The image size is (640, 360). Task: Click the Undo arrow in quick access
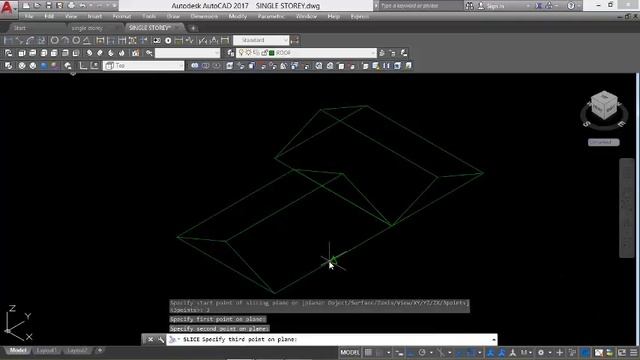click(x=82, y=6)
